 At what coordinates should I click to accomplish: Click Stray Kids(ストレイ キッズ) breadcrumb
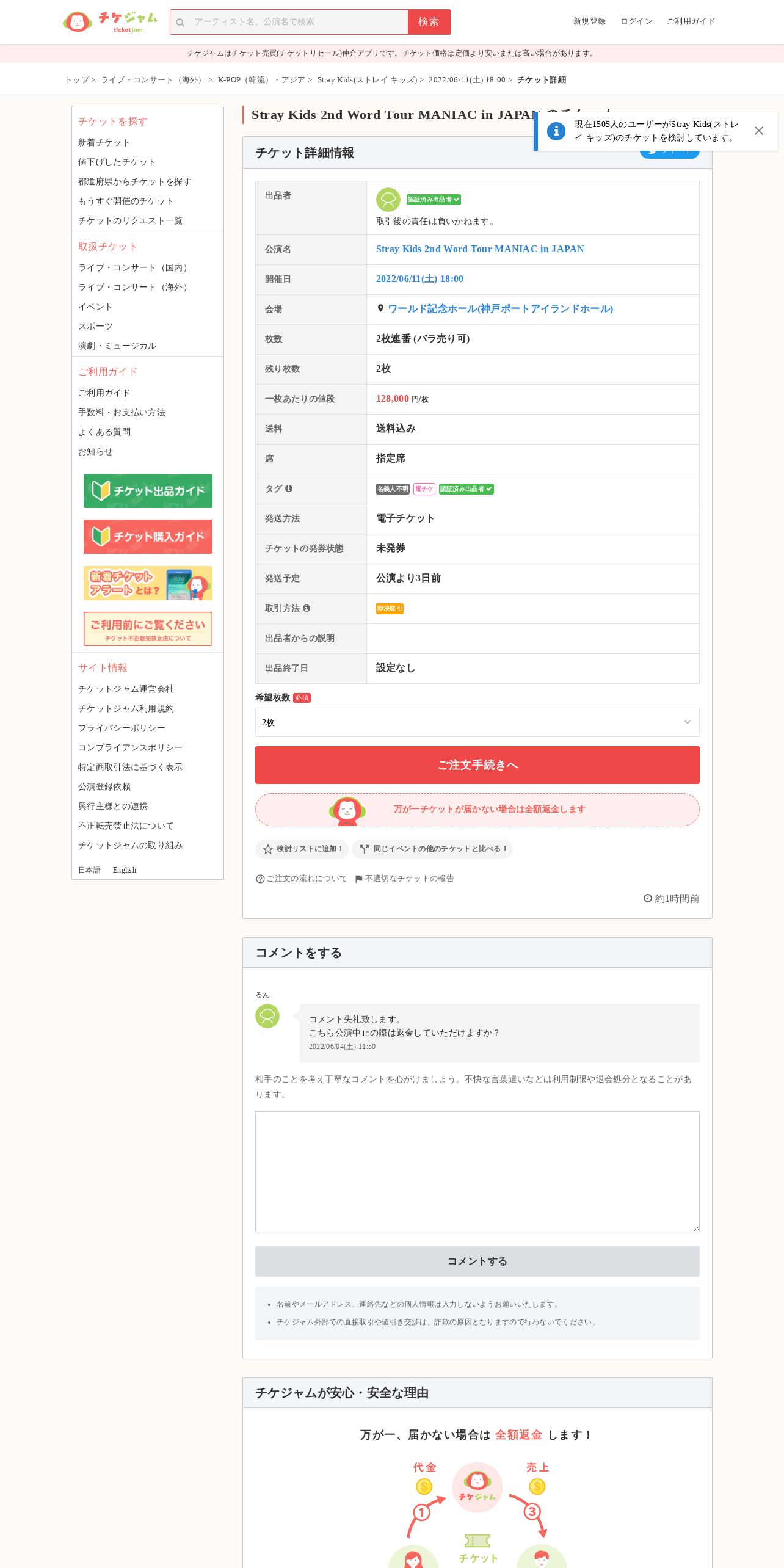click(367, 80)
